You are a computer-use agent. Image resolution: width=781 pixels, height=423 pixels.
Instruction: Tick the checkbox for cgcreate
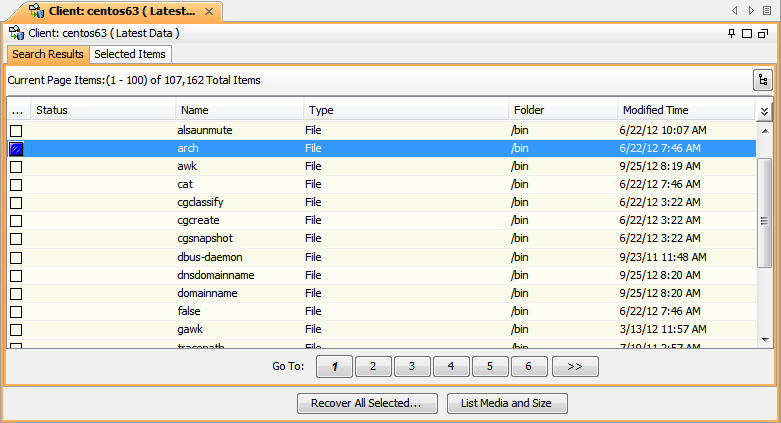[x=16, y=221]
